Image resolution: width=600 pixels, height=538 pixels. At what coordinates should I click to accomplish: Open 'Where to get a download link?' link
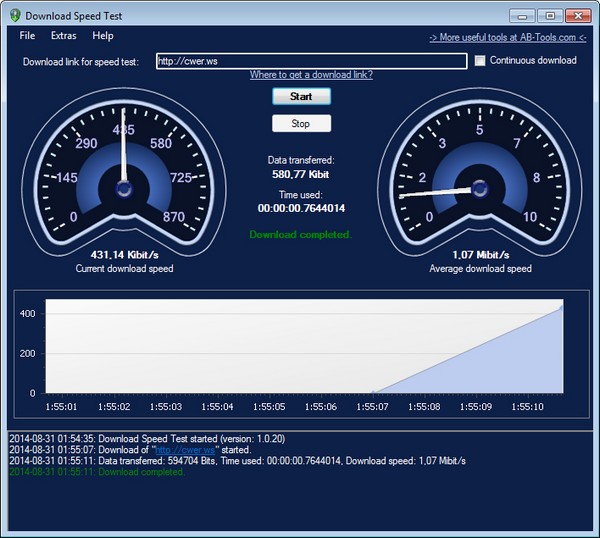pos(311,75)
